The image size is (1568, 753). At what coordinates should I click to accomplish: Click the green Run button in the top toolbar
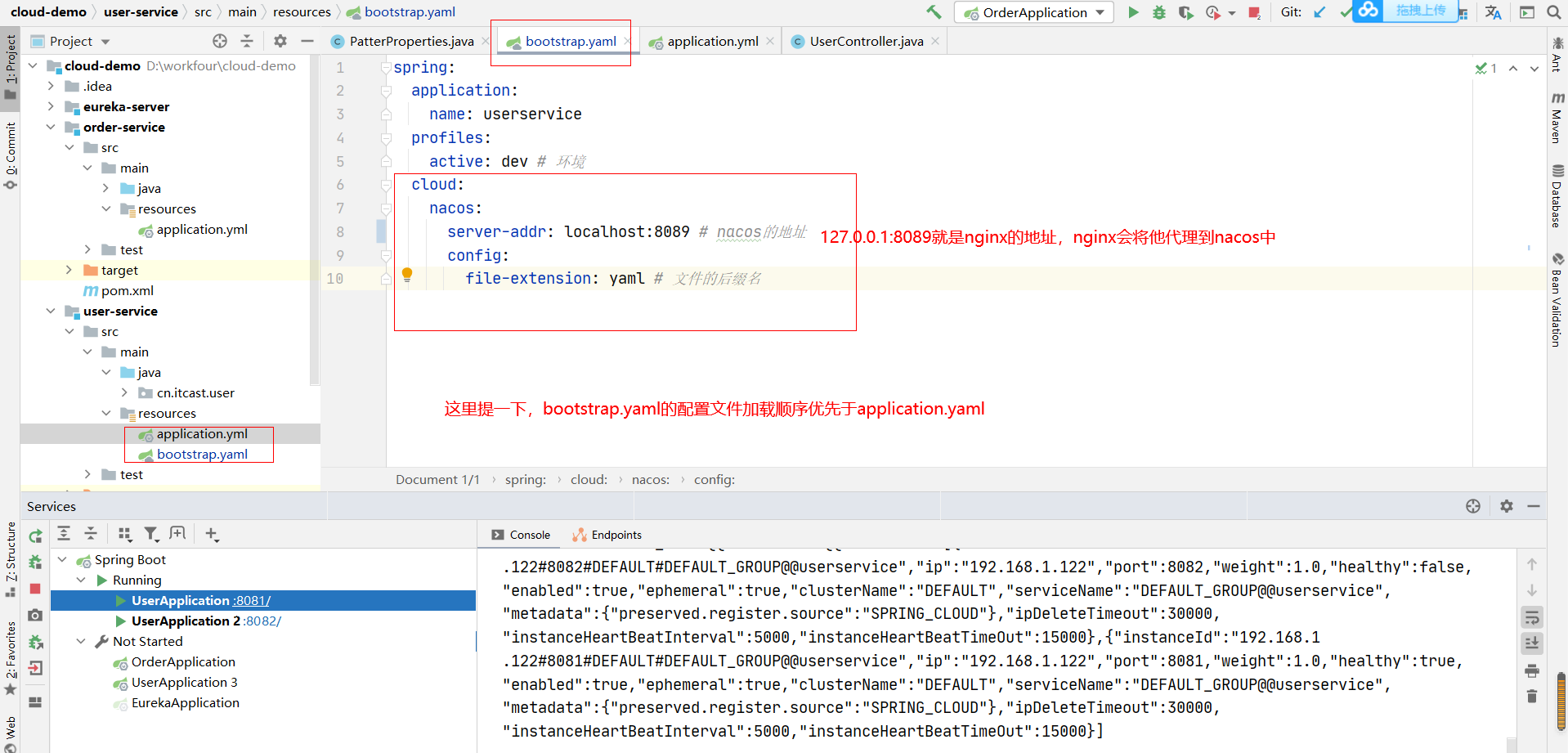click(1133, 12)
